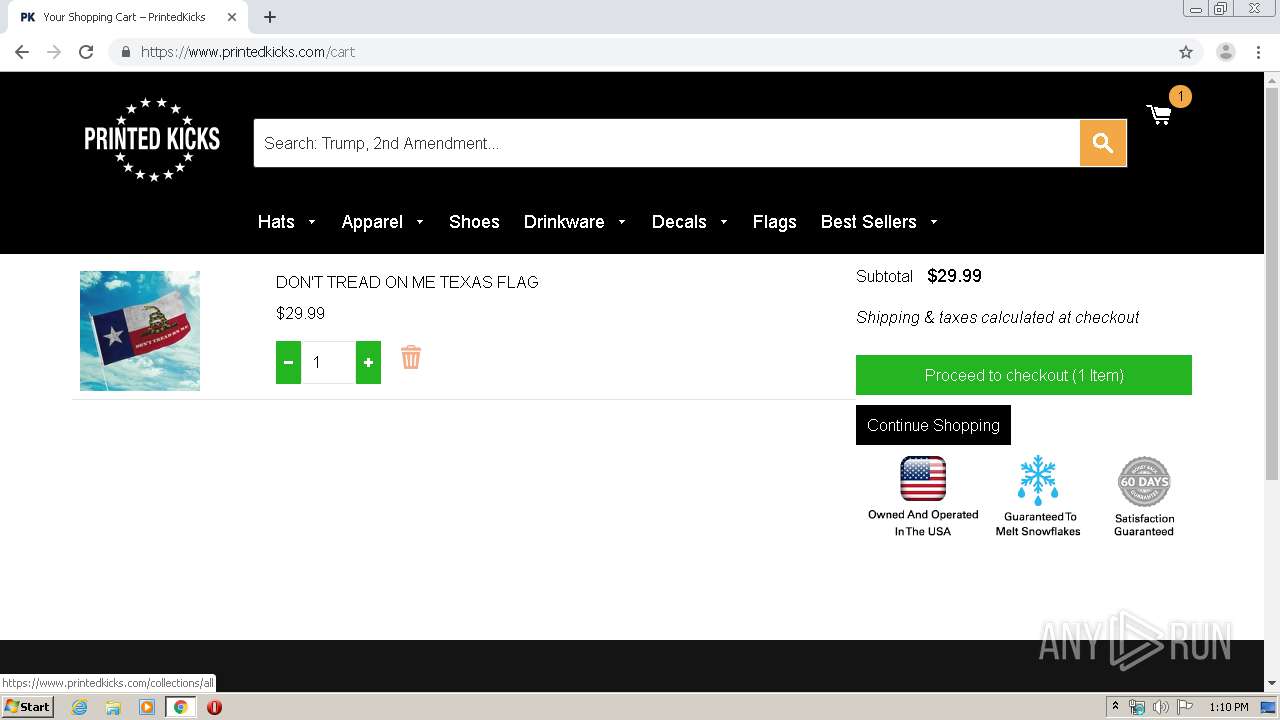Screen dimensions: 1280x720
Task: Click the Printed Kicks logo
Action: tap(152, 139)
